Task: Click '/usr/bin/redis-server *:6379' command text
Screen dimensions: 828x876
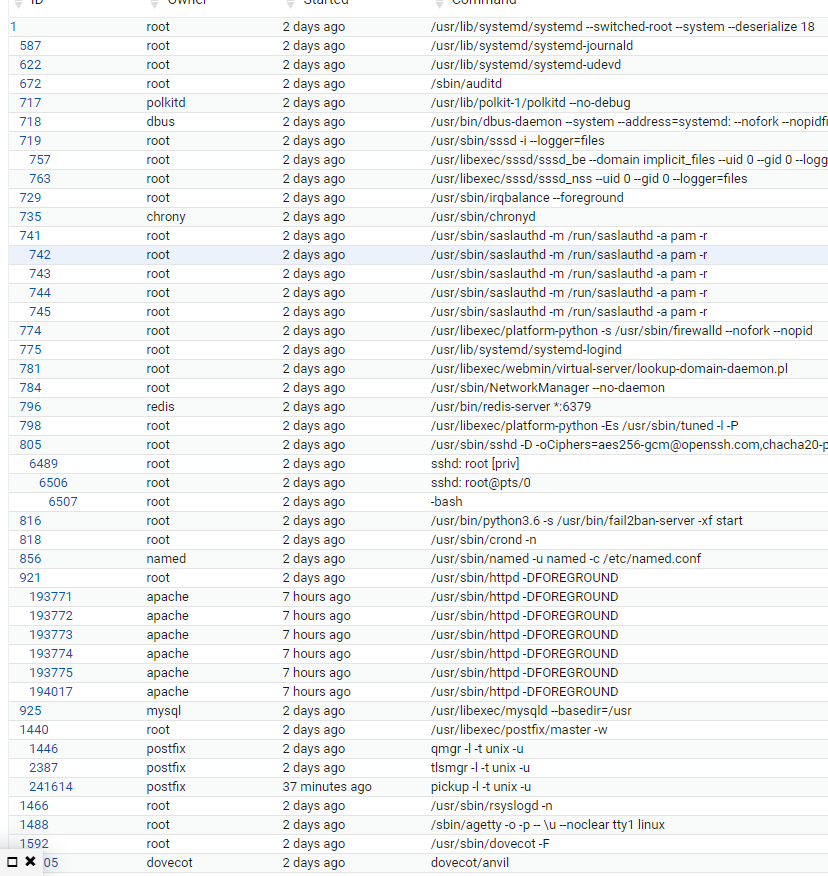Action: [x=511, y=407]
